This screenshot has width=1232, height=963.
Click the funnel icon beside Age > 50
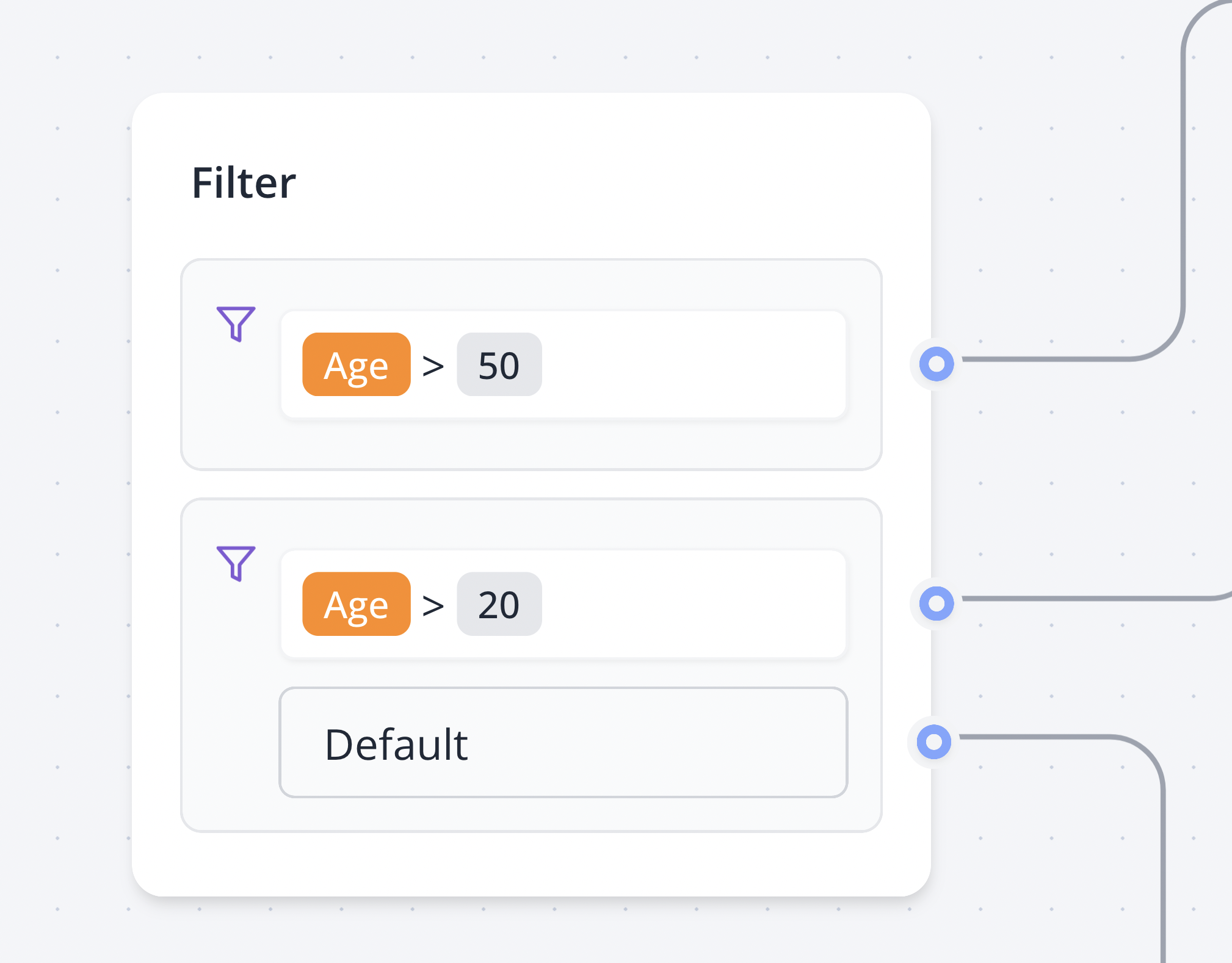[236, 323]
